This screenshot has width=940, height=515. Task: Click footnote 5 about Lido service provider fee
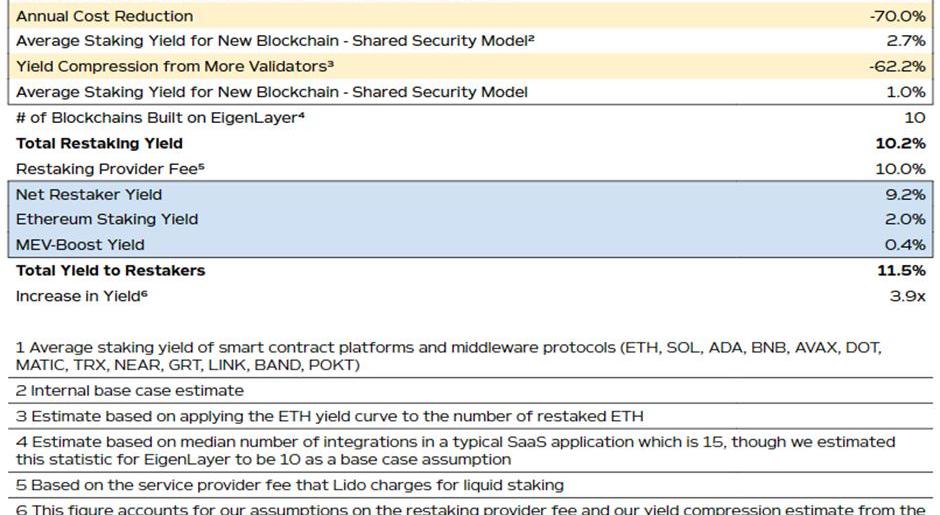pos(289,485)
